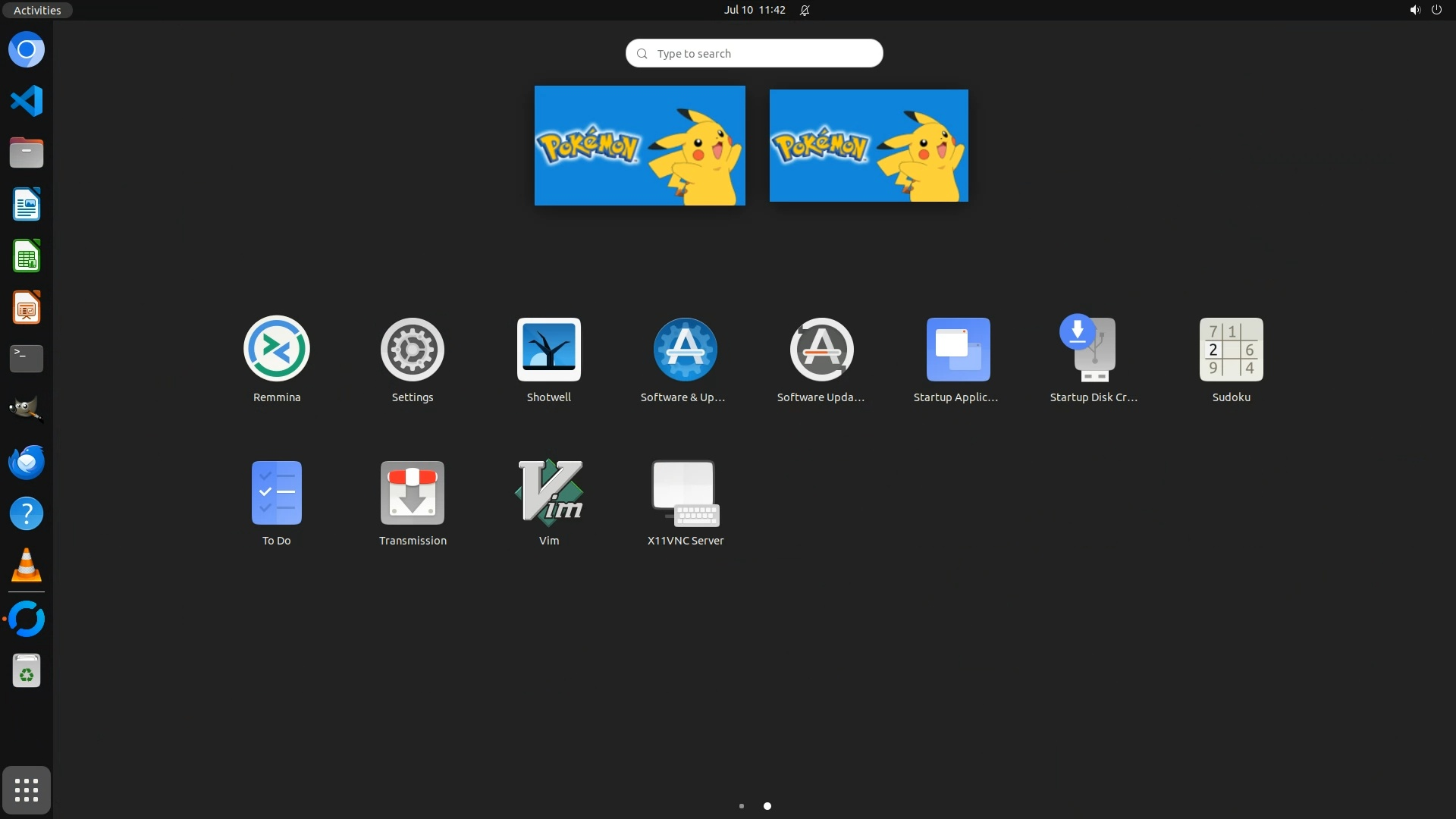Click the Activities button
The height and width of the screenshot is (819, 1456).
(x=36, y=10)
